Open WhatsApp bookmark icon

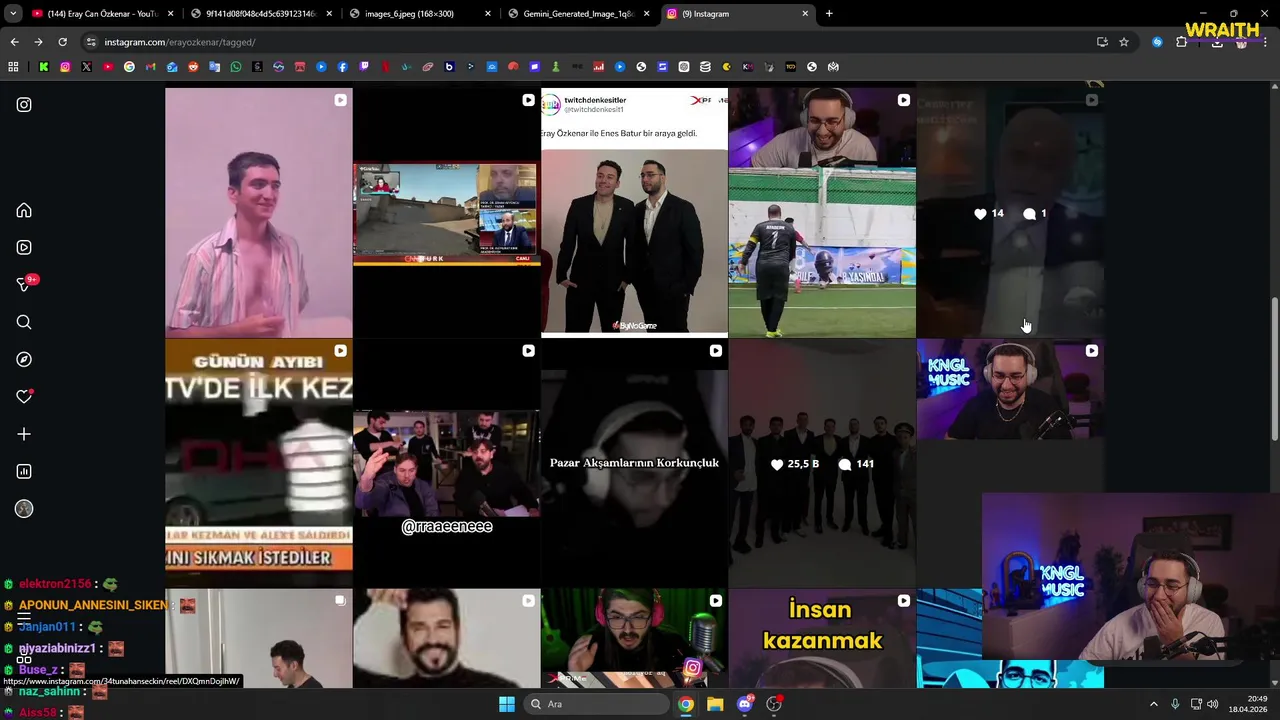click(236, 67)
